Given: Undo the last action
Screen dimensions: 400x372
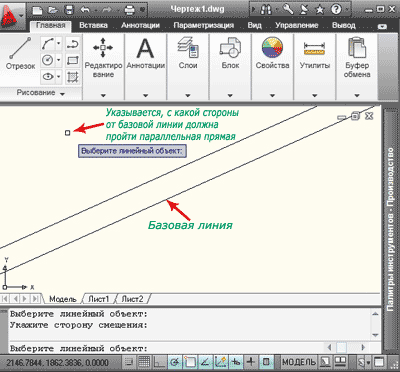Looking at the screenshot, I should tap(85, 10).
